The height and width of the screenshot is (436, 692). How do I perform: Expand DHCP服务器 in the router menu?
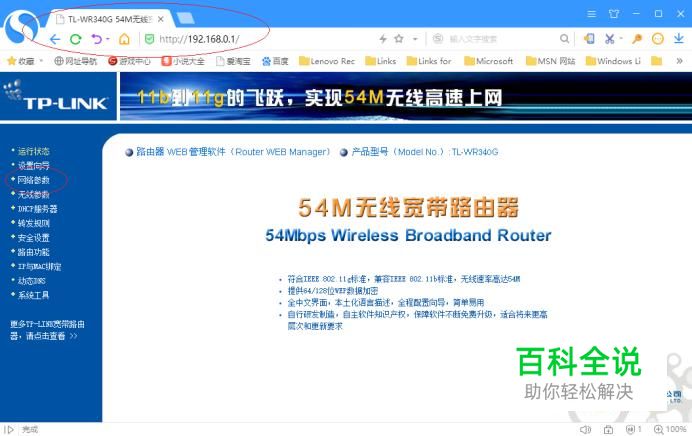[38, 209]
